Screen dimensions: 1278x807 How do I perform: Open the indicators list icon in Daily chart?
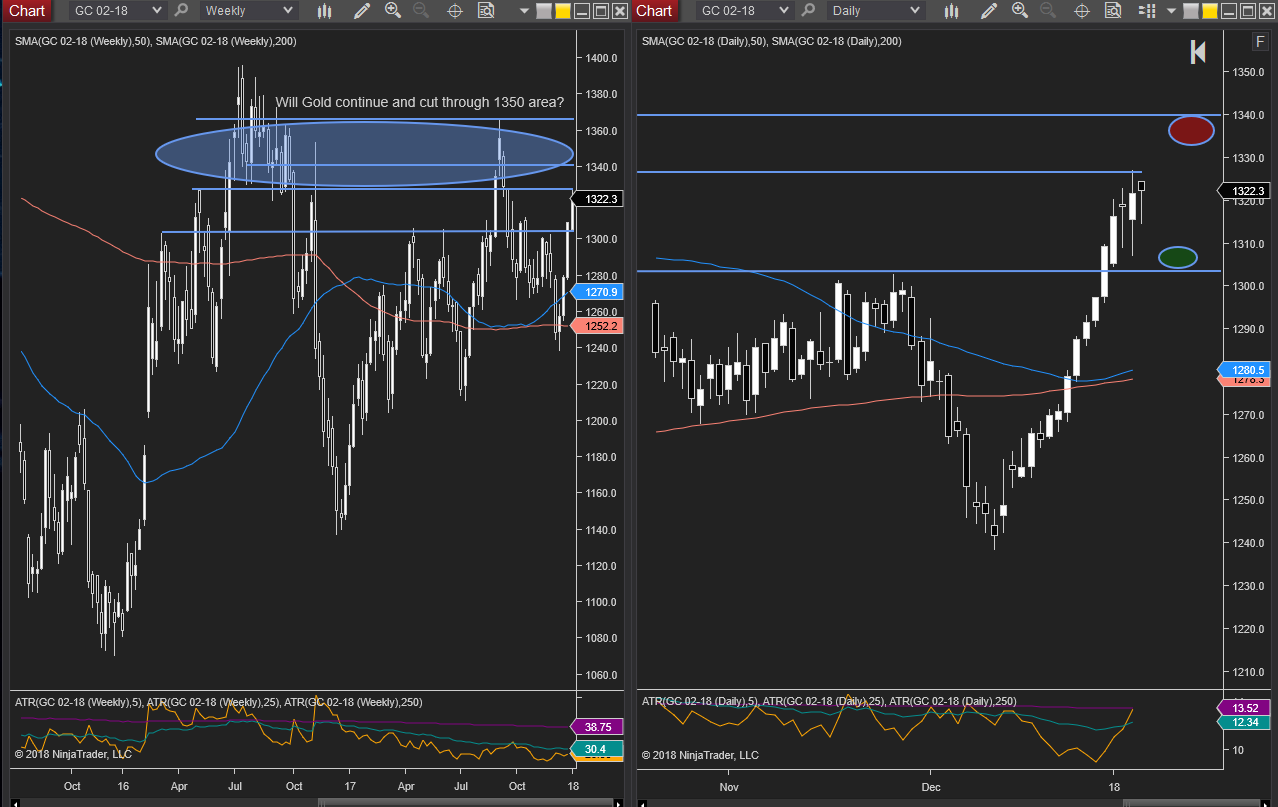(1148, 10)
